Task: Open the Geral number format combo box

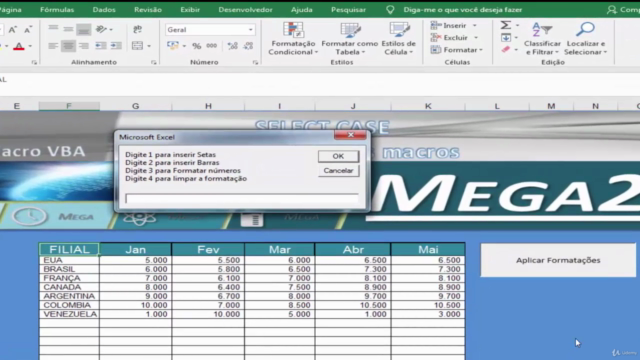Action: (x=210, y=29)
